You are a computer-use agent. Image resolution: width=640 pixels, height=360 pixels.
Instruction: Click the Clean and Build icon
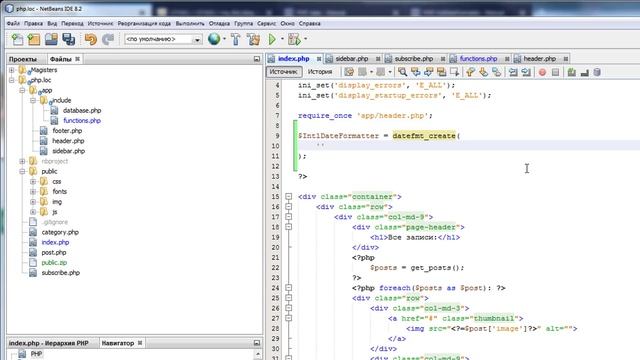(253, 39)
